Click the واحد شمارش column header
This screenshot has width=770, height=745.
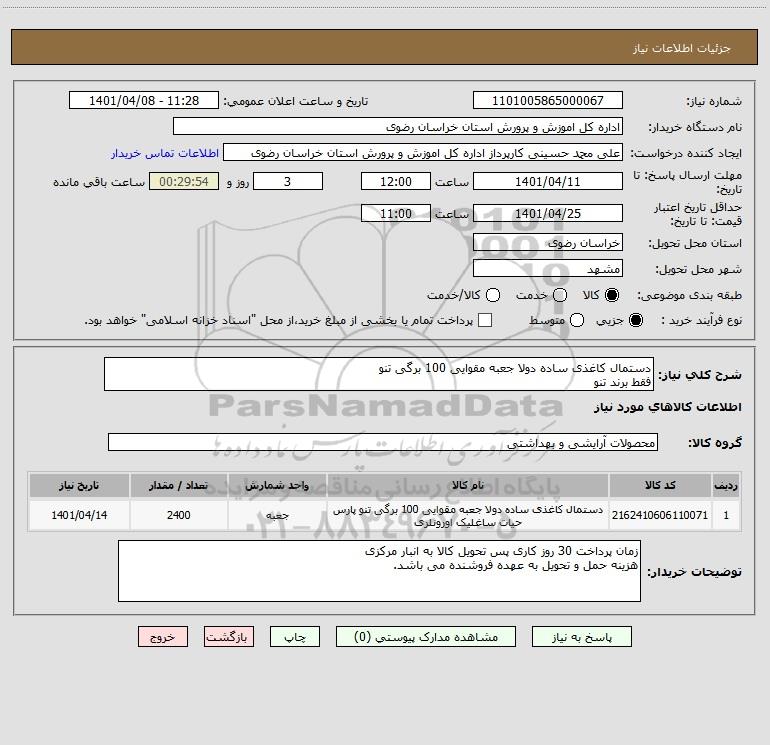point(277,485)
